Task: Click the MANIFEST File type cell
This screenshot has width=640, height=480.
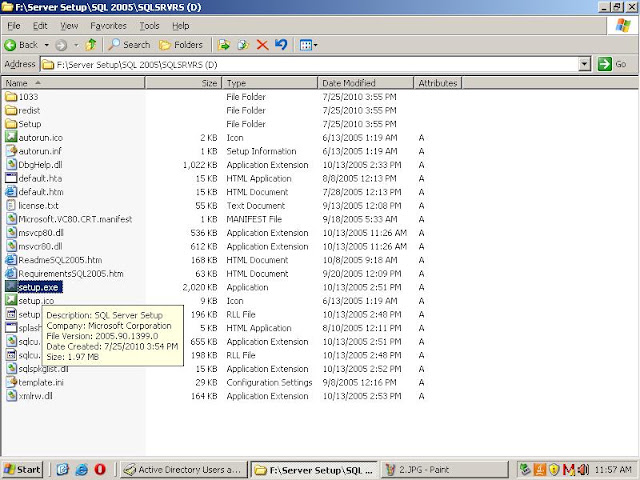Action: pyautogui.click(x=254, y=219)
